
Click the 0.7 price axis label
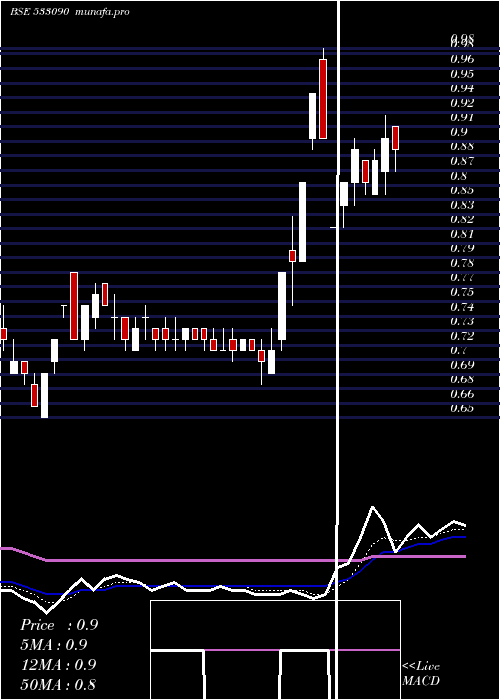[x=459, y=350]
